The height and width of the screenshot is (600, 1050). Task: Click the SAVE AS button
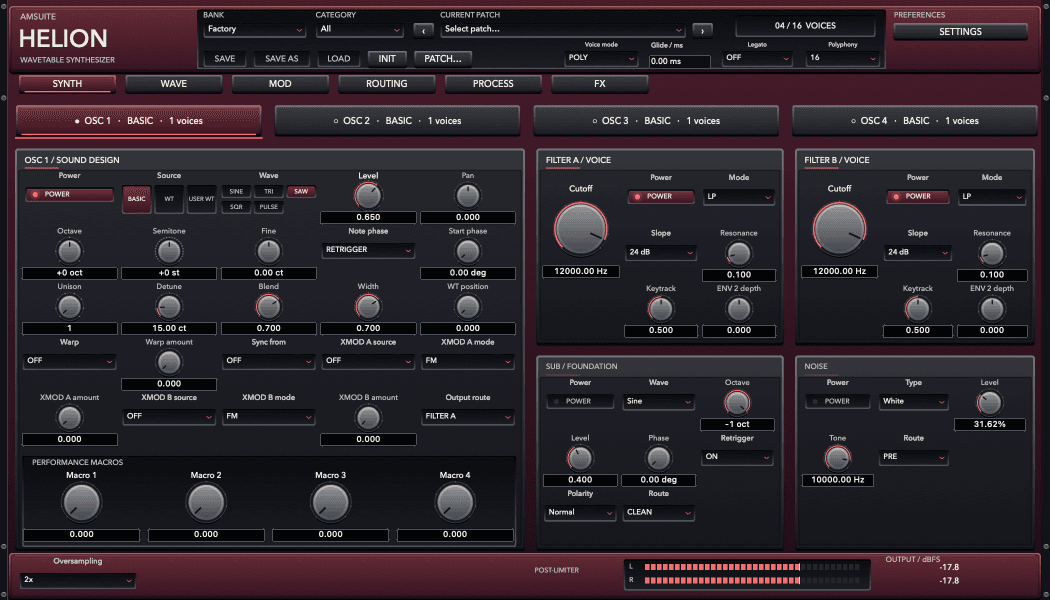281,59
